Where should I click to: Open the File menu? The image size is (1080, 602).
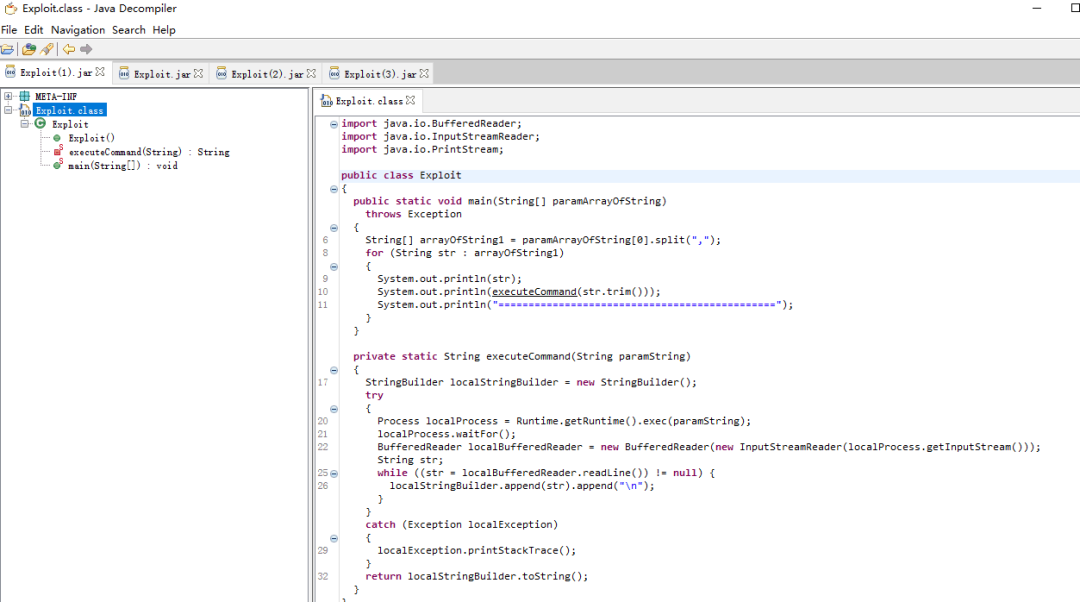(9, 30)
